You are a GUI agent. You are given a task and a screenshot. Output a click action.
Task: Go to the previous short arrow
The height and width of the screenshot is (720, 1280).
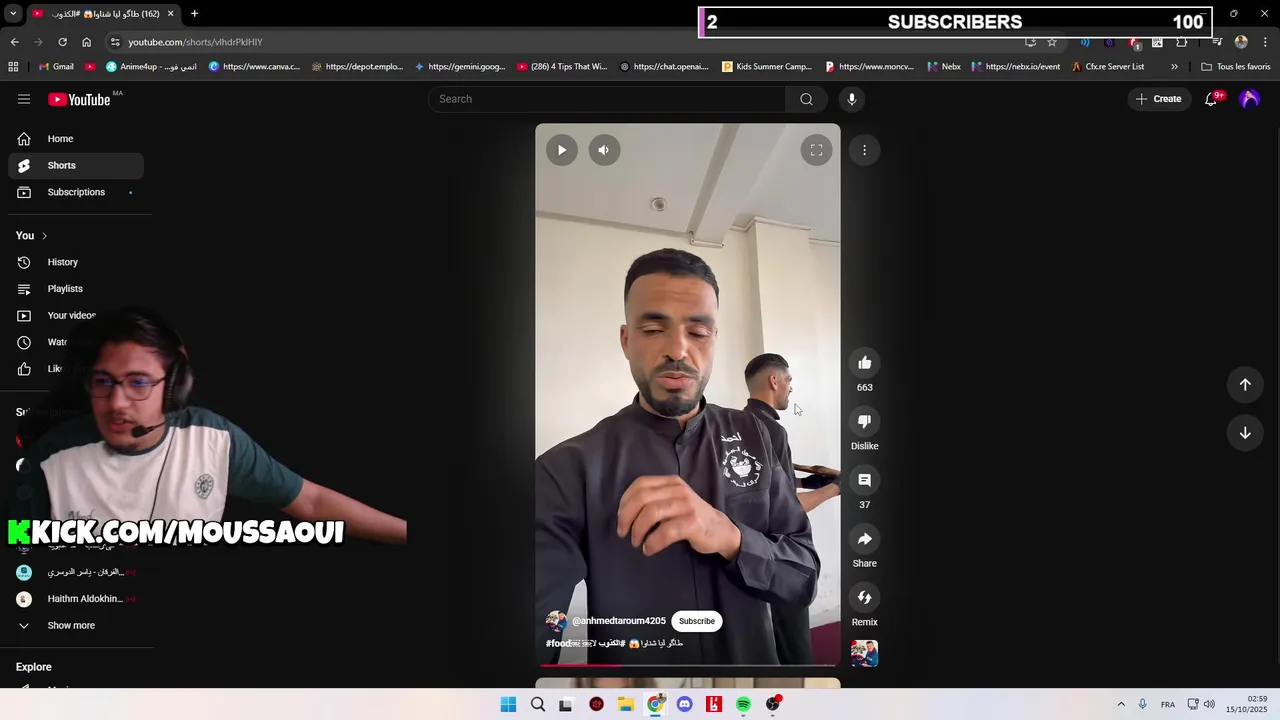click(x=1245, y=385)
